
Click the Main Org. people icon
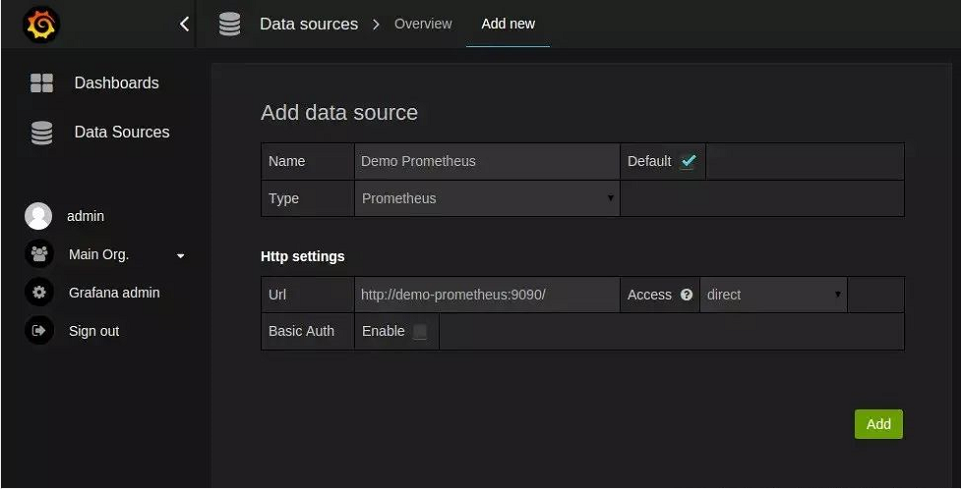point(39,254)
